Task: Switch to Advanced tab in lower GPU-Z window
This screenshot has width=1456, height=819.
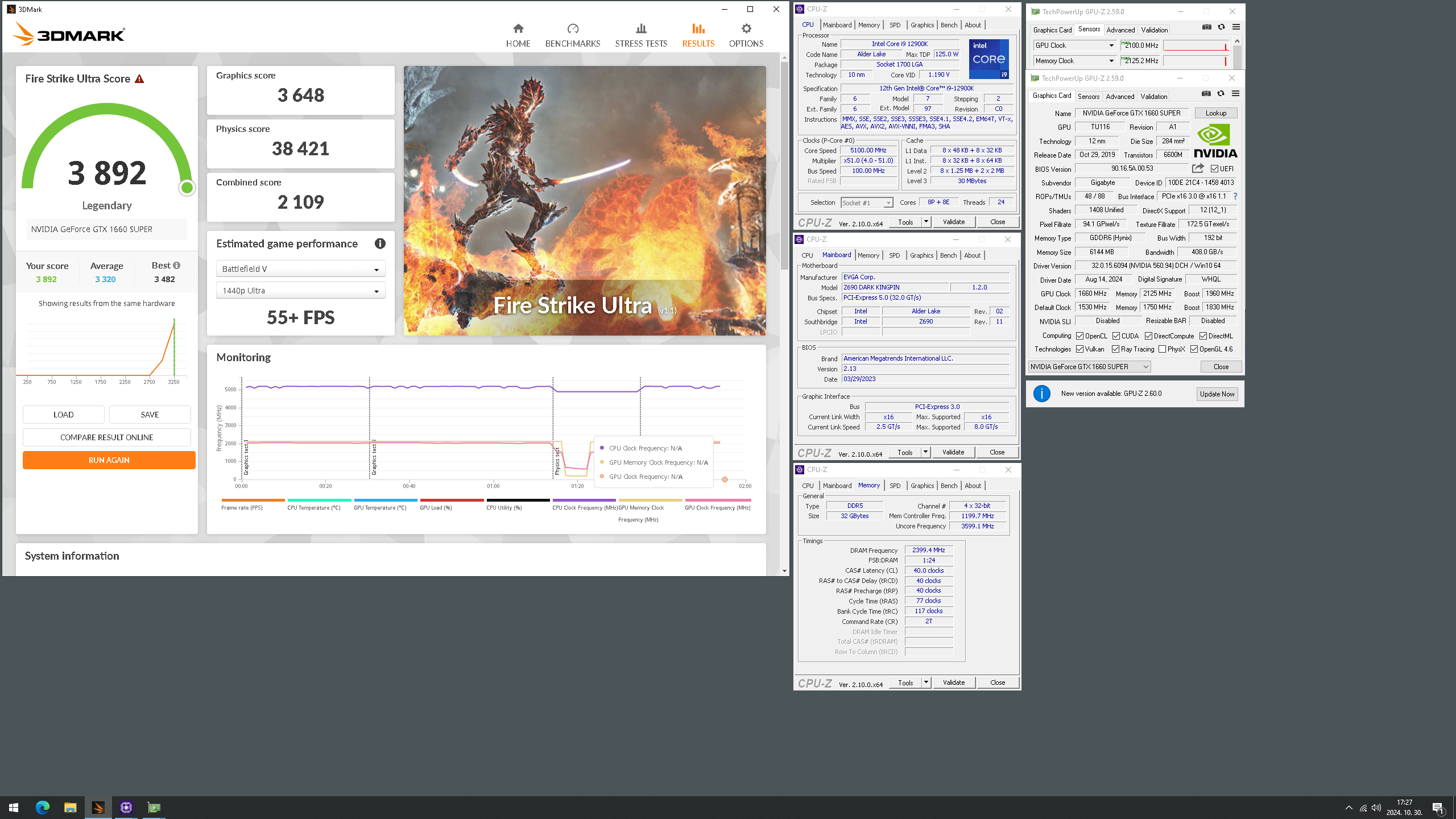Action: [x=1120, y=97]
